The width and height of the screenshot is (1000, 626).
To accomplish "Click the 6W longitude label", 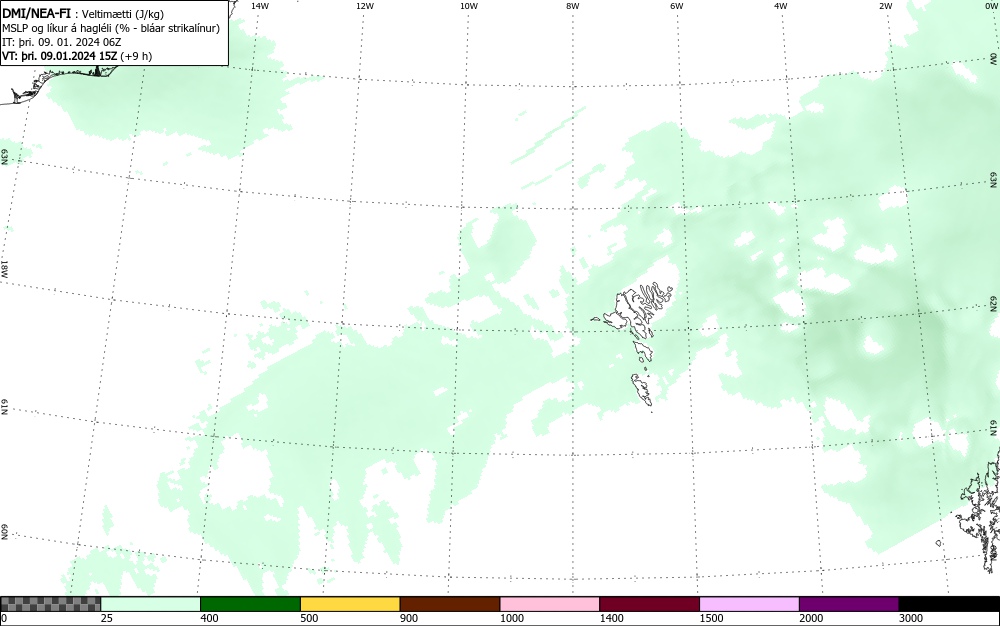I will (677, 6).
